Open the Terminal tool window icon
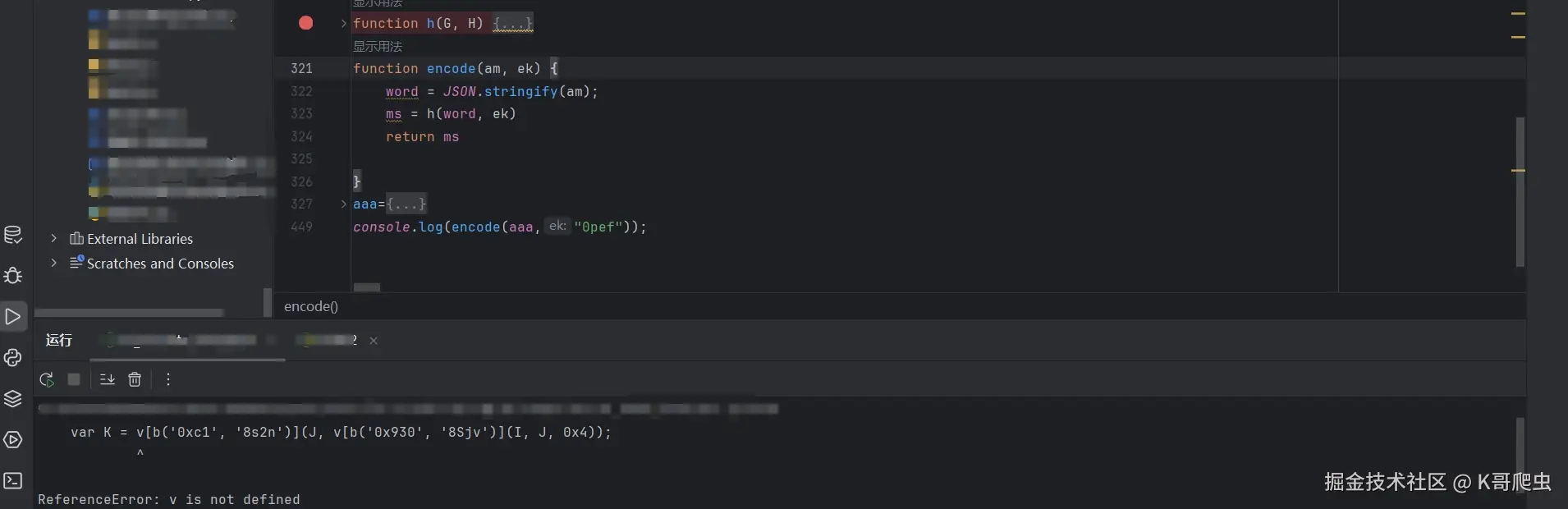Viewport: 1568px width, 509px height. point(13,480)
